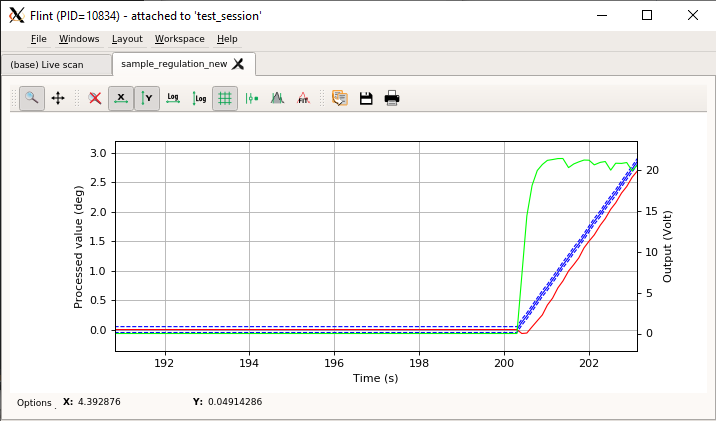Click the X coordinate value 4.392876
Image resolution: width=717 pixels, height=422 pixels.
[99, 402]
